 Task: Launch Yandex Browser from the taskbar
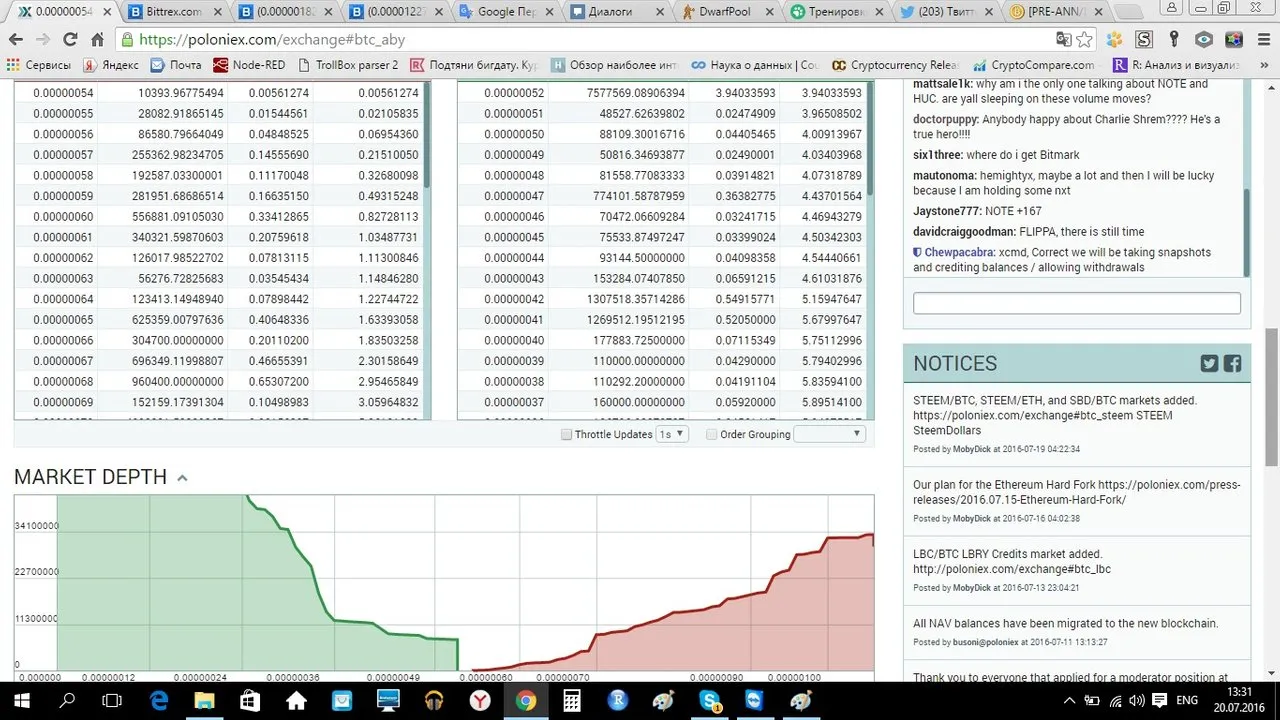click(480, 701)
